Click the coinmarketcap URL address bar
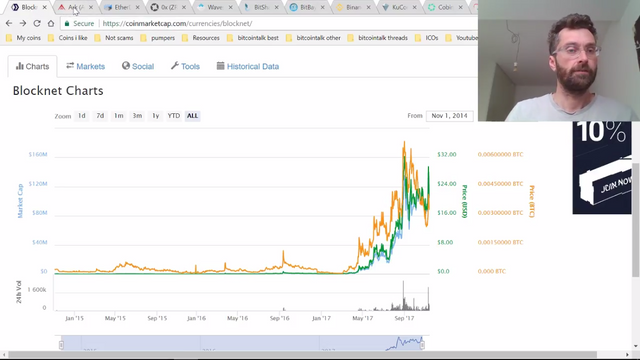Image resolution: width=640 pixels, height=360 pixels. point(269,23)
